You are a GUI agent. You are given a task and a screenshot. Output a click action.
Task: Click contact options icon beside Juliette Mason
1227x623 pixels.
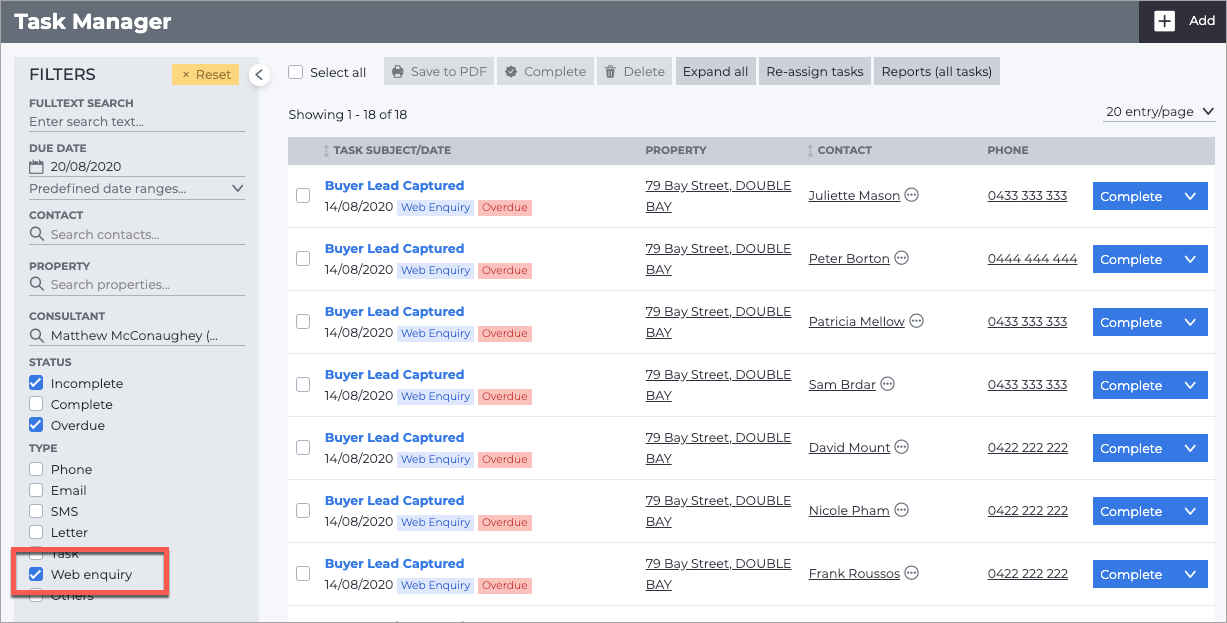tap(911, 195)
